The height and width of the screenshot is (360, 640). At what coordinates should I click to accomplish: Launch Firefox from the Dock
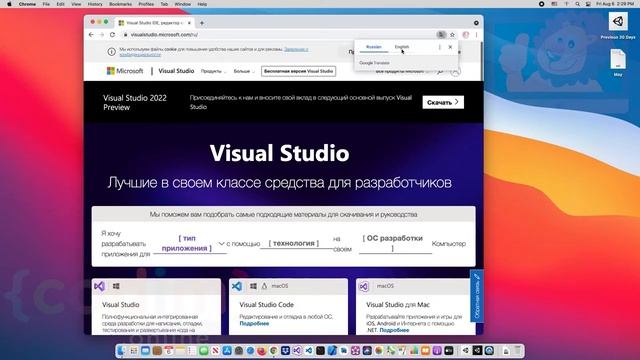click(x=262, y=351)
